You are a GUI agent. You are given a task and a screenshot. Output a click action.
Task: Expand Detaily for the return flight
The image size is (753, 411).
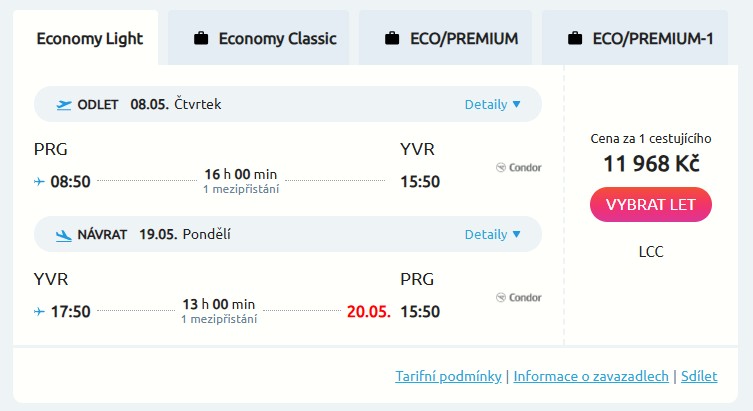[492, 234]
